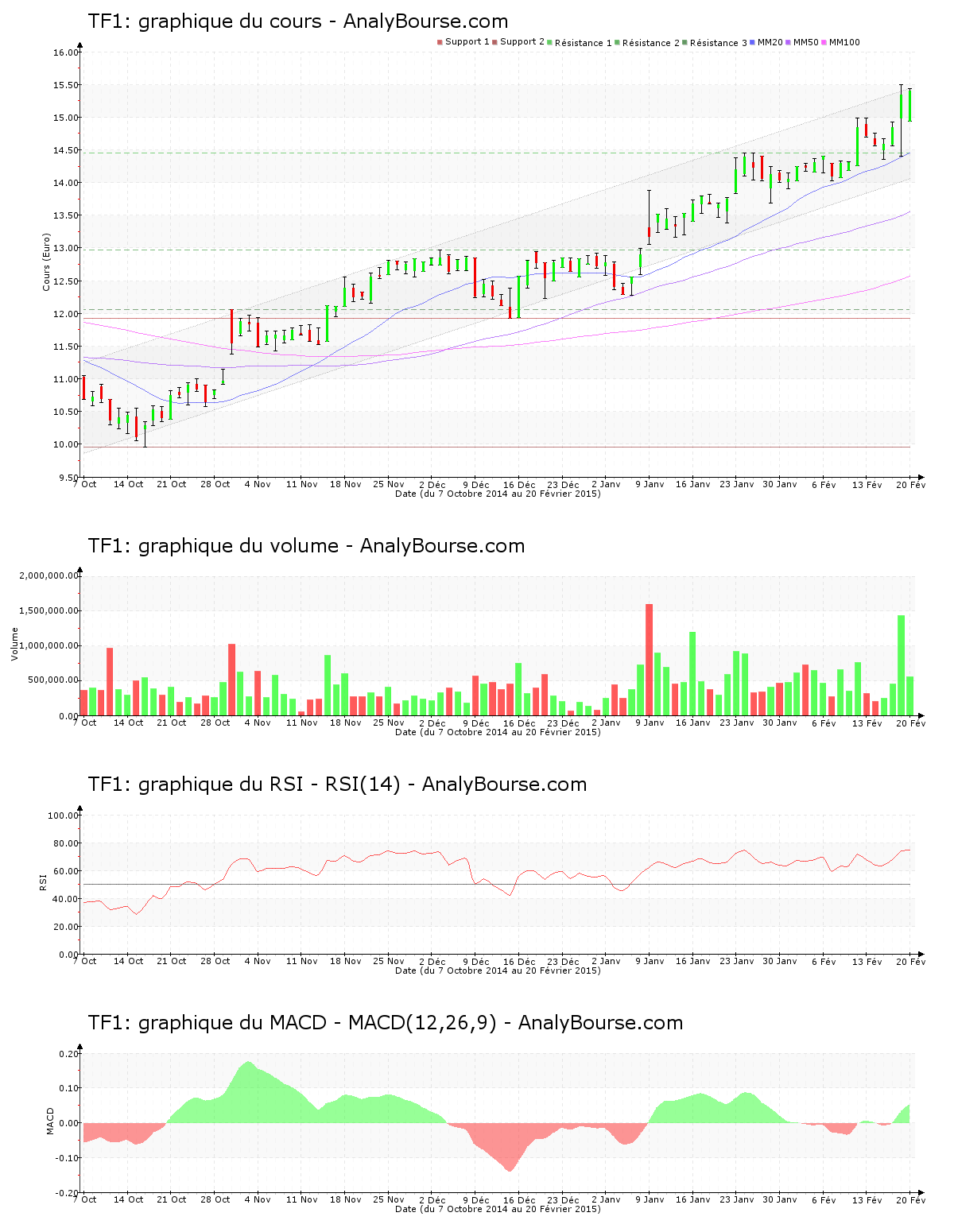
Task: Click the -0.10 value on MACD axis
Action: click(x=67, y=1158)
